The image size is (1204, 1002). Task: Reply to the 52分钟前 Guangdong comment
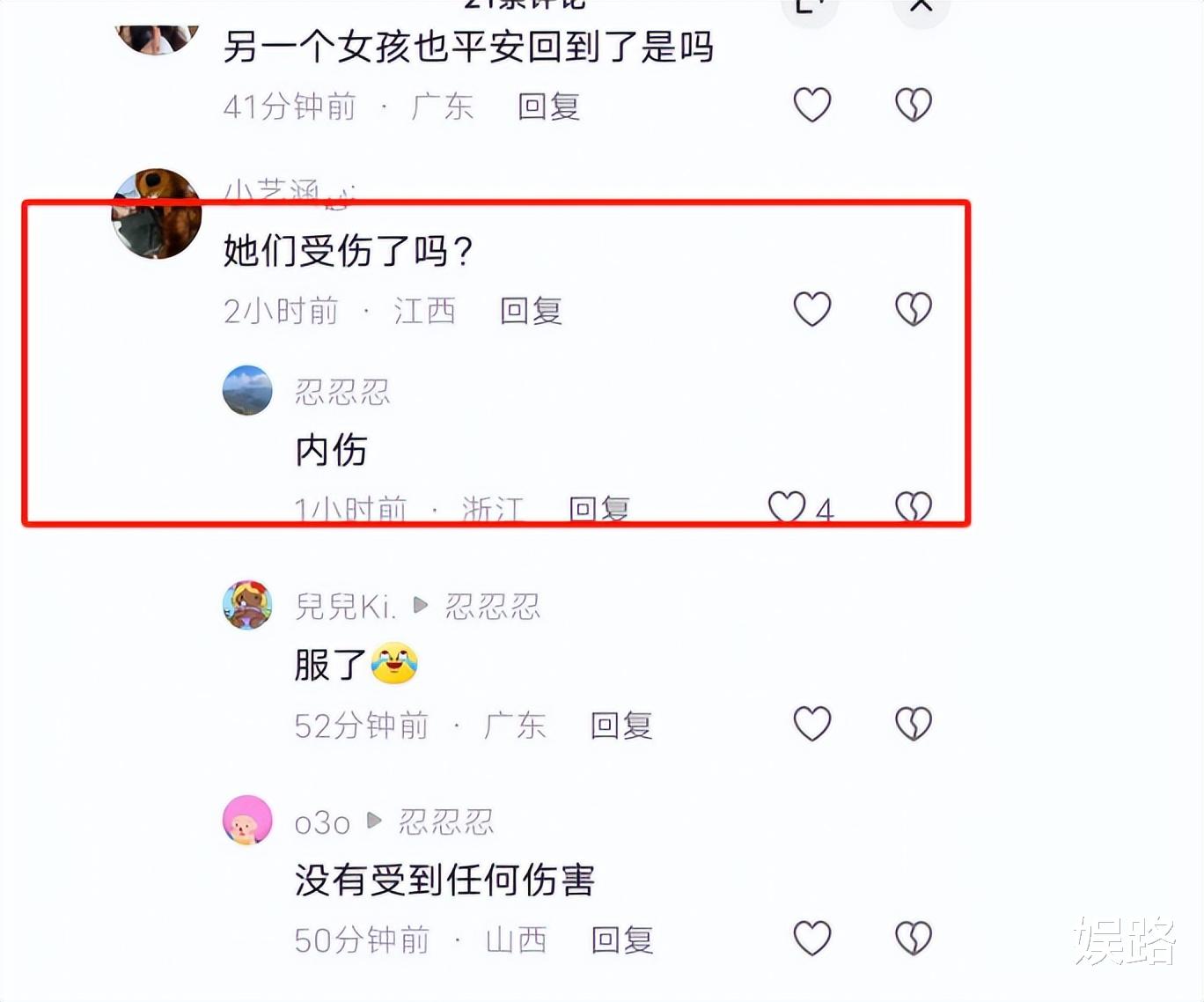(621, 726)
